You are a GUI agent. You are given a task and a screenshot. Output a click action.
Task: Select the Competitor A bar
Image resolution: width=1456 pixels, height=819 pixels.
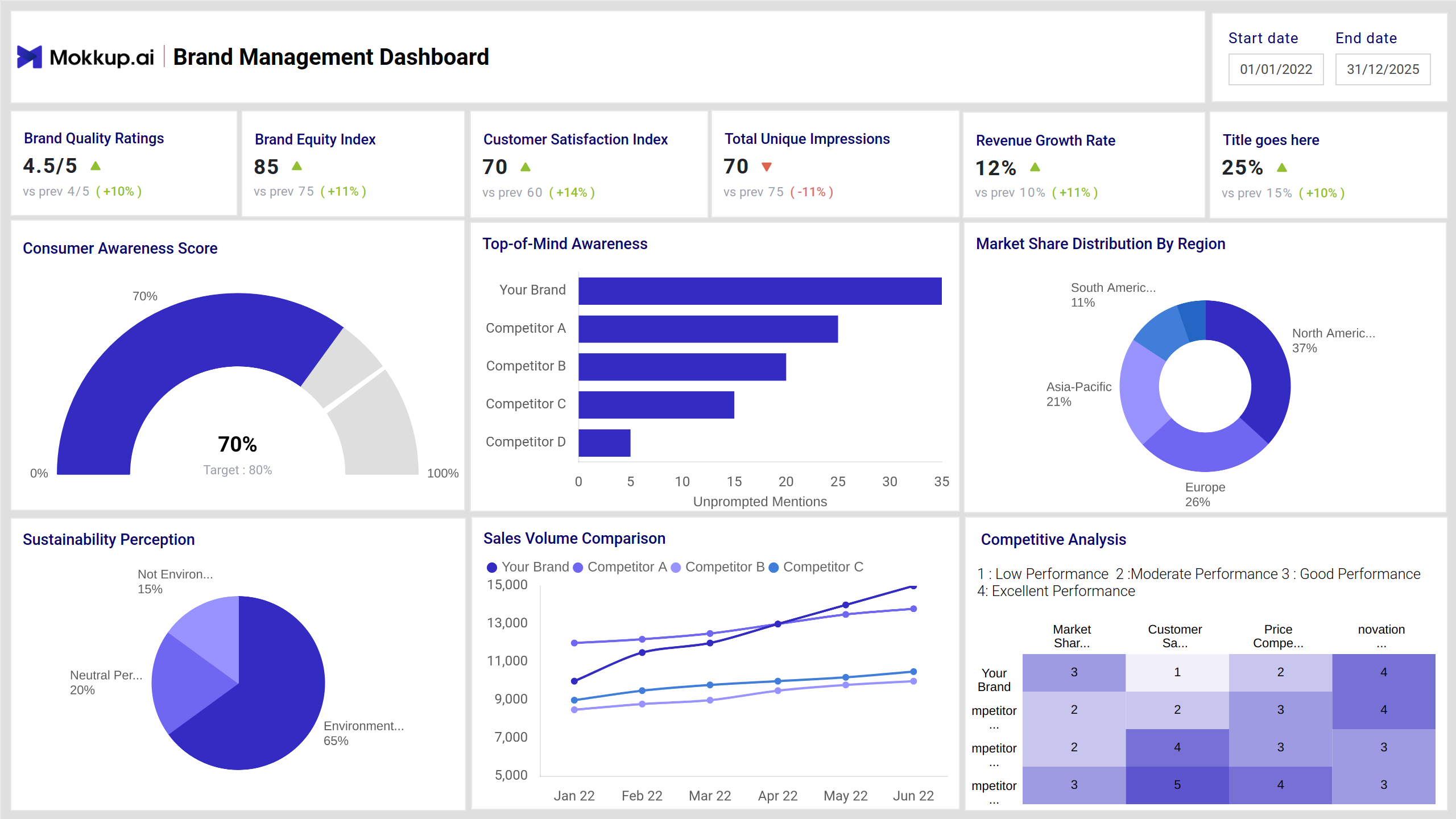[x=708, y=329]
